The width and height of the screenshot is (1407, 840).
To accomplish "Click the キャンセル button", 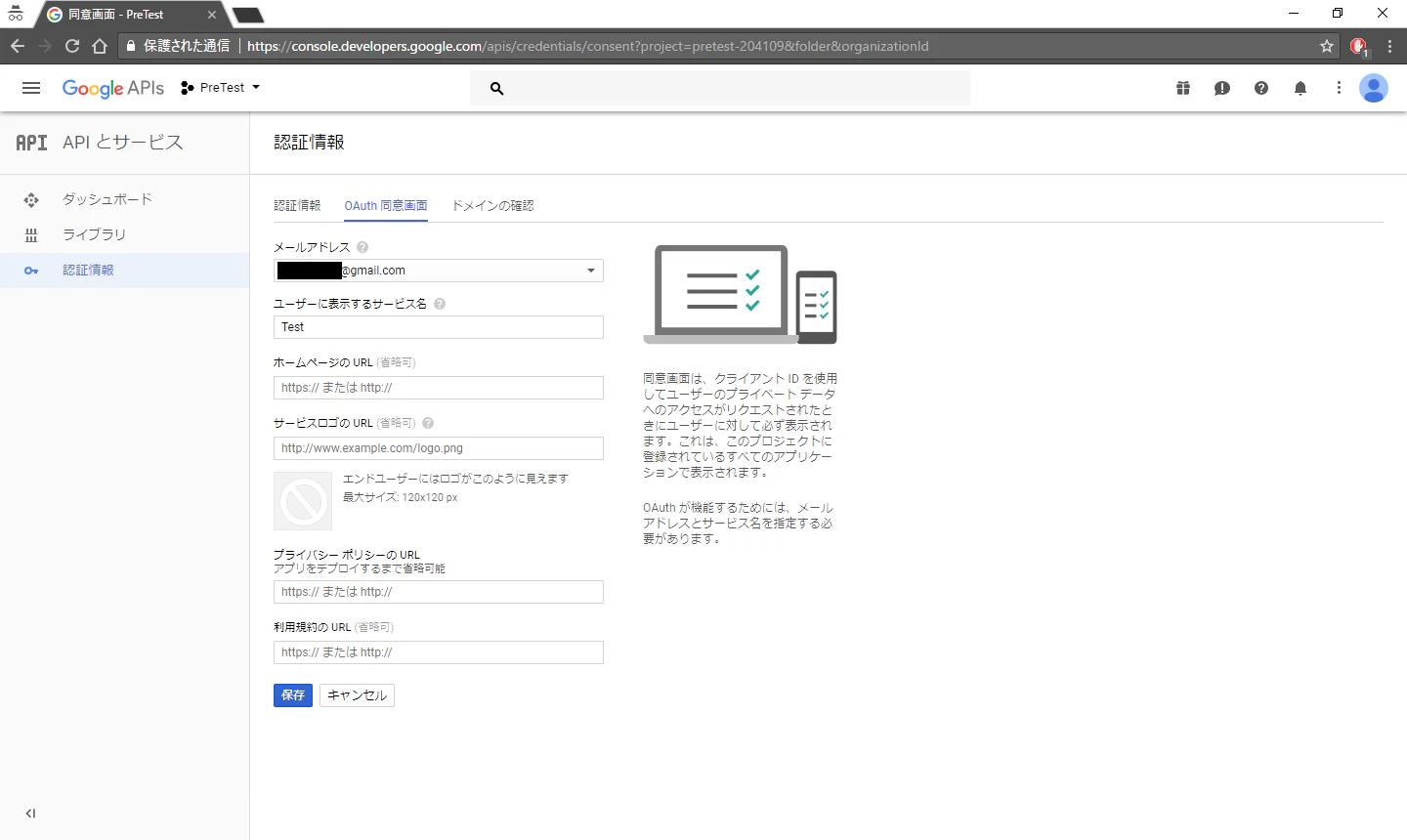I will click(357, 695).
